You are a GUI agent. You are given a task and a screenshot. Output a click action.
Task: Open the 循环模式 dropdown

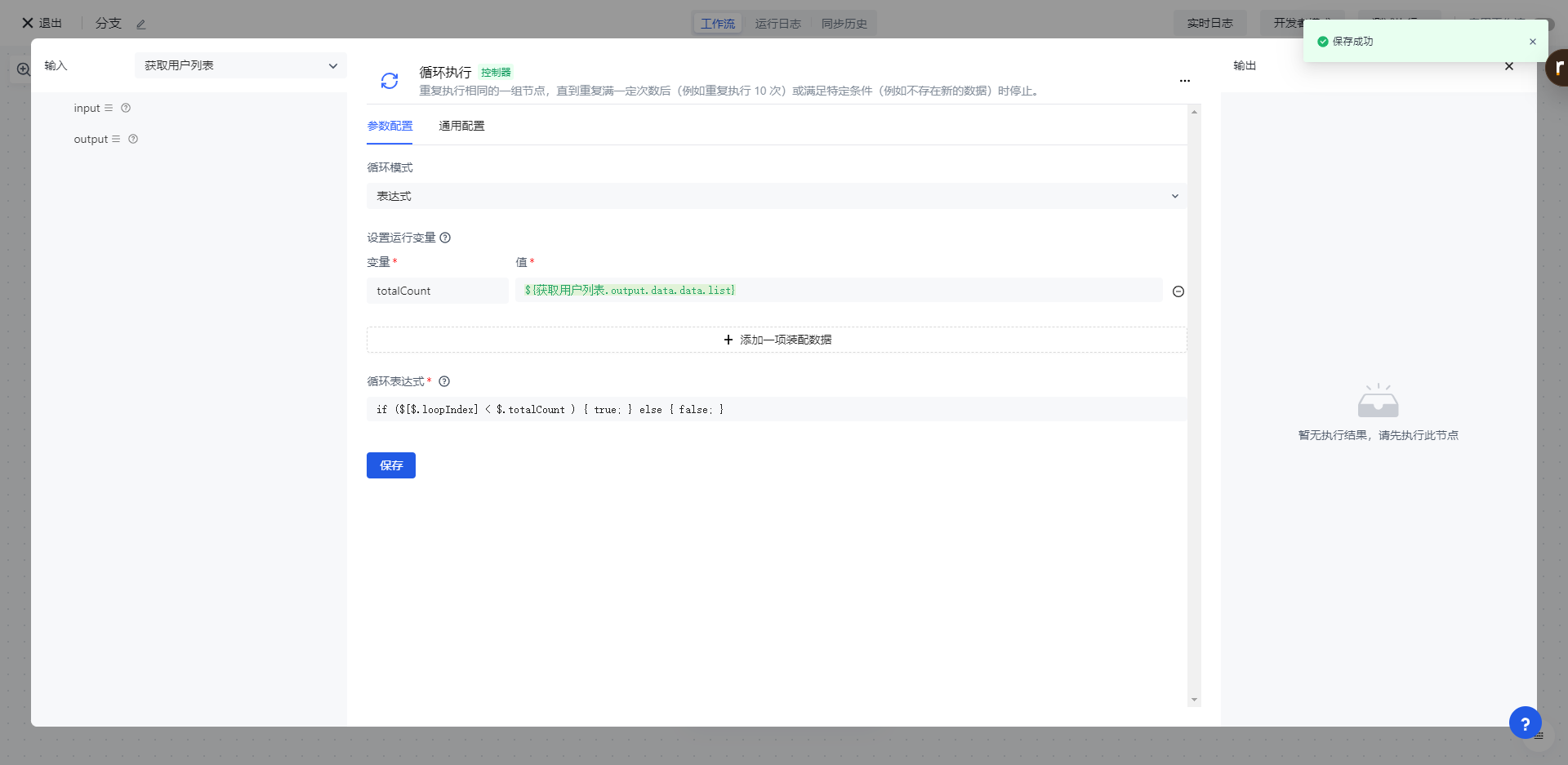click(x=776, y=196)
